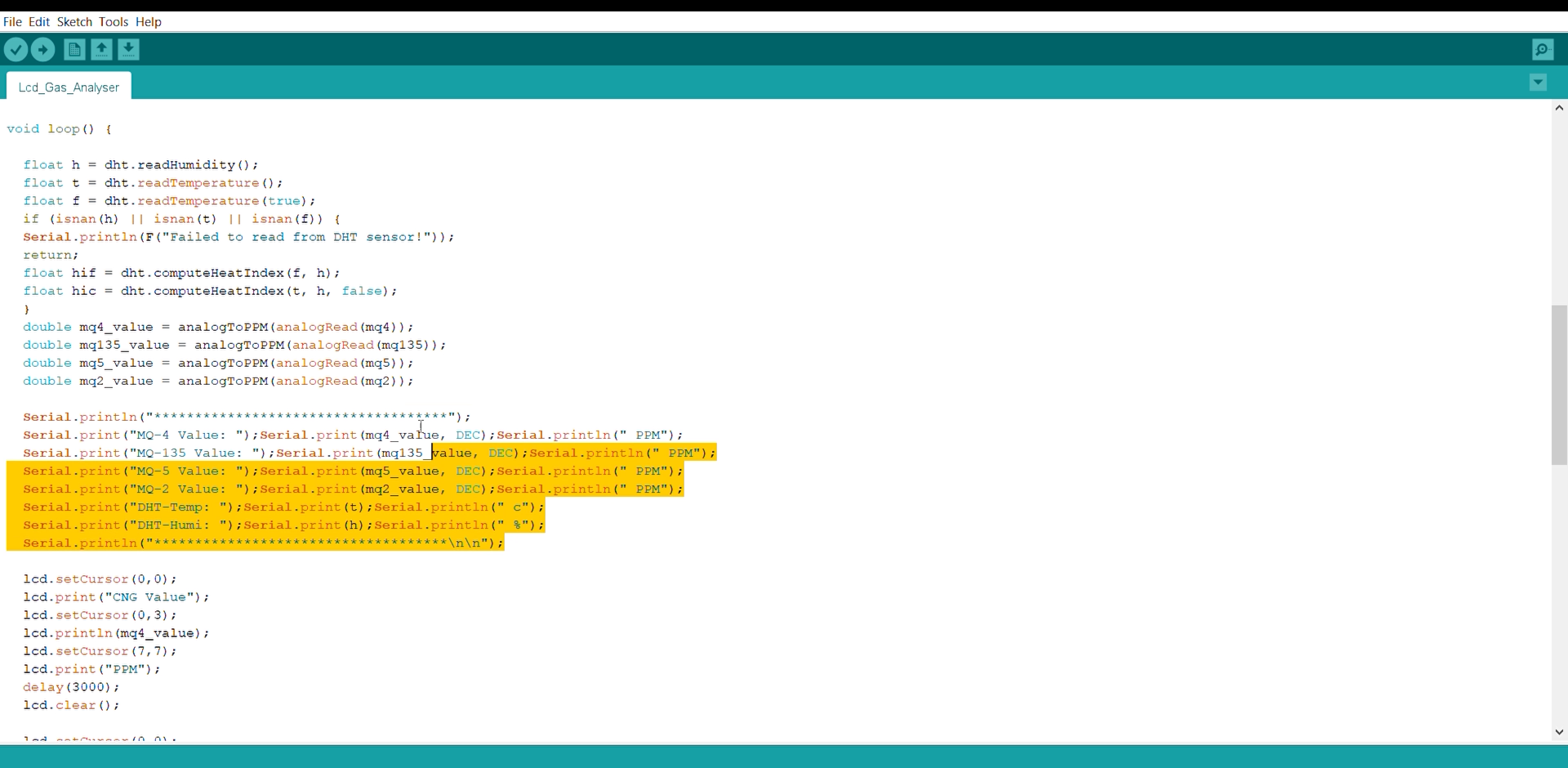Viewport: 1568px width, 768px height.
Task: Open the Tools menu
Action: tap(114, 22)
